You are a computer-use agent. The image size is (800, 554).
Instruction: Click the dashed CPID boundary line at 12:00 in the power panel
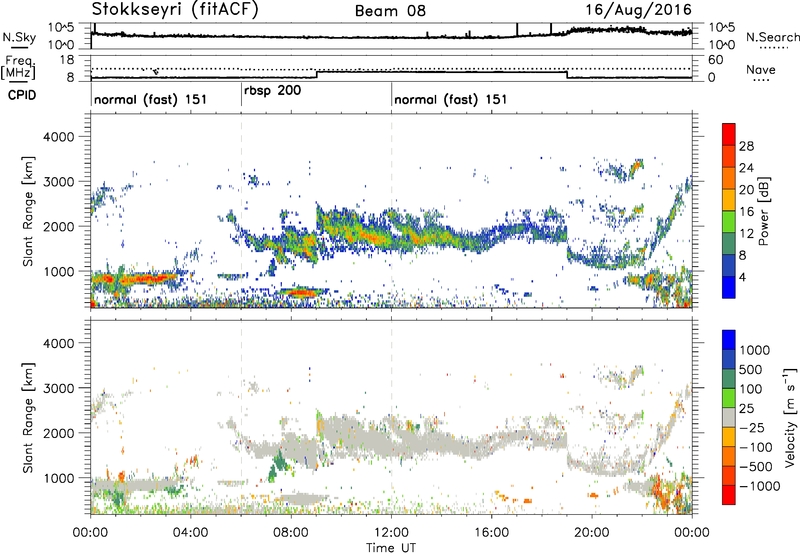pyautogui.click(x=392, y=211)
